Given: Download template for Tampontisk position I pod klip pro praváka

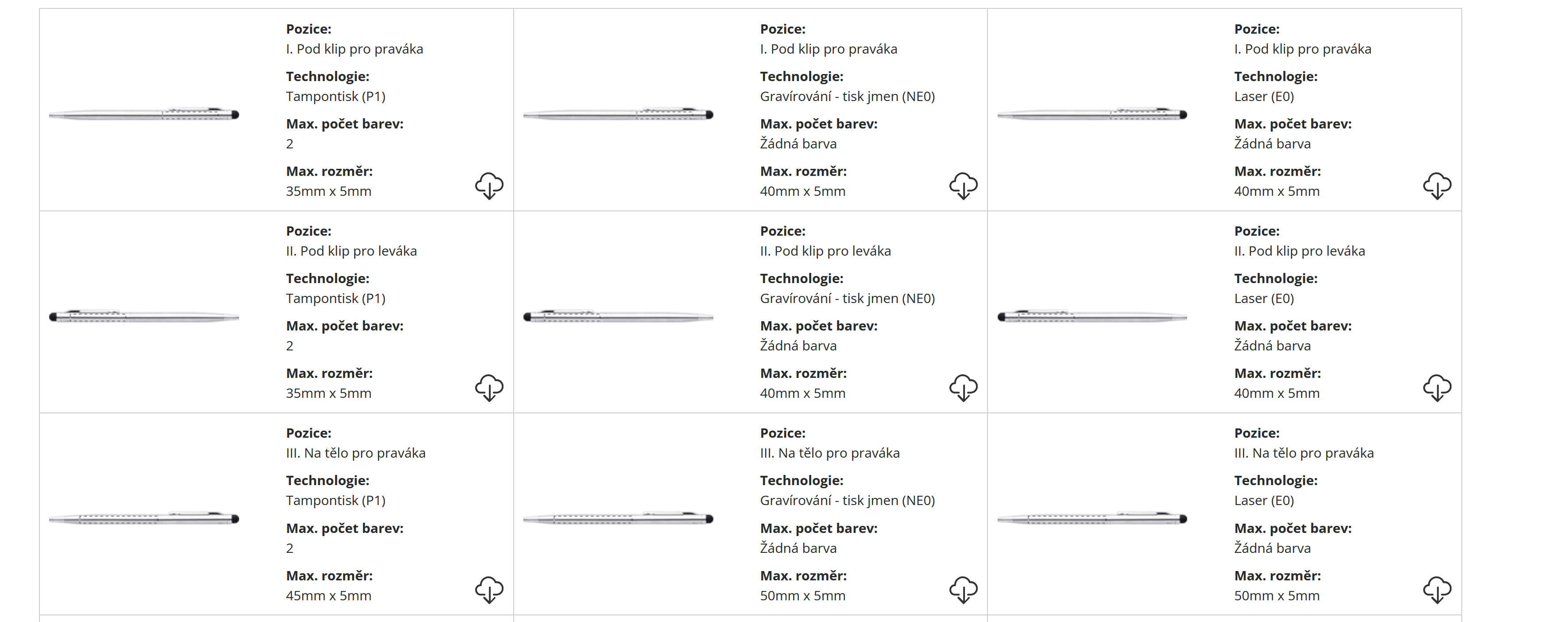Looking at the screenshot, I should point(489,185).
